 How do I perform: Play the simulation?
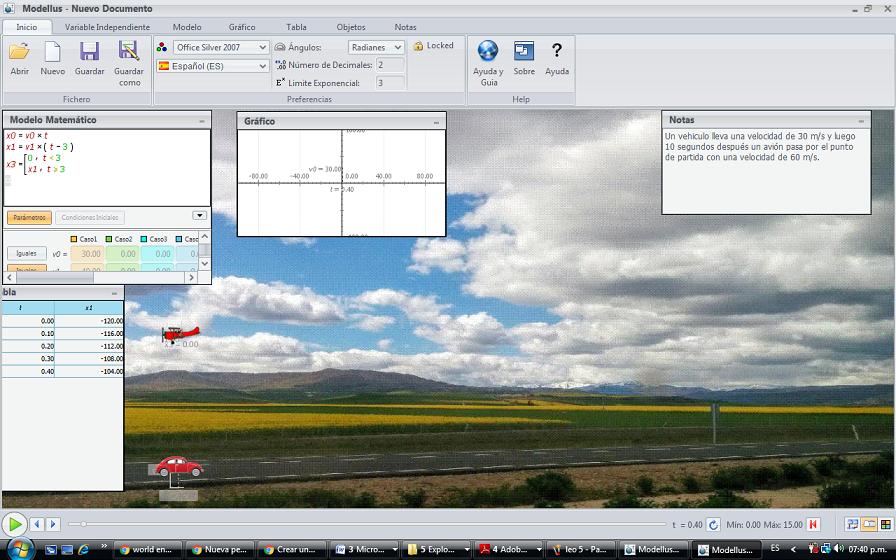click(x=14, y=524)
